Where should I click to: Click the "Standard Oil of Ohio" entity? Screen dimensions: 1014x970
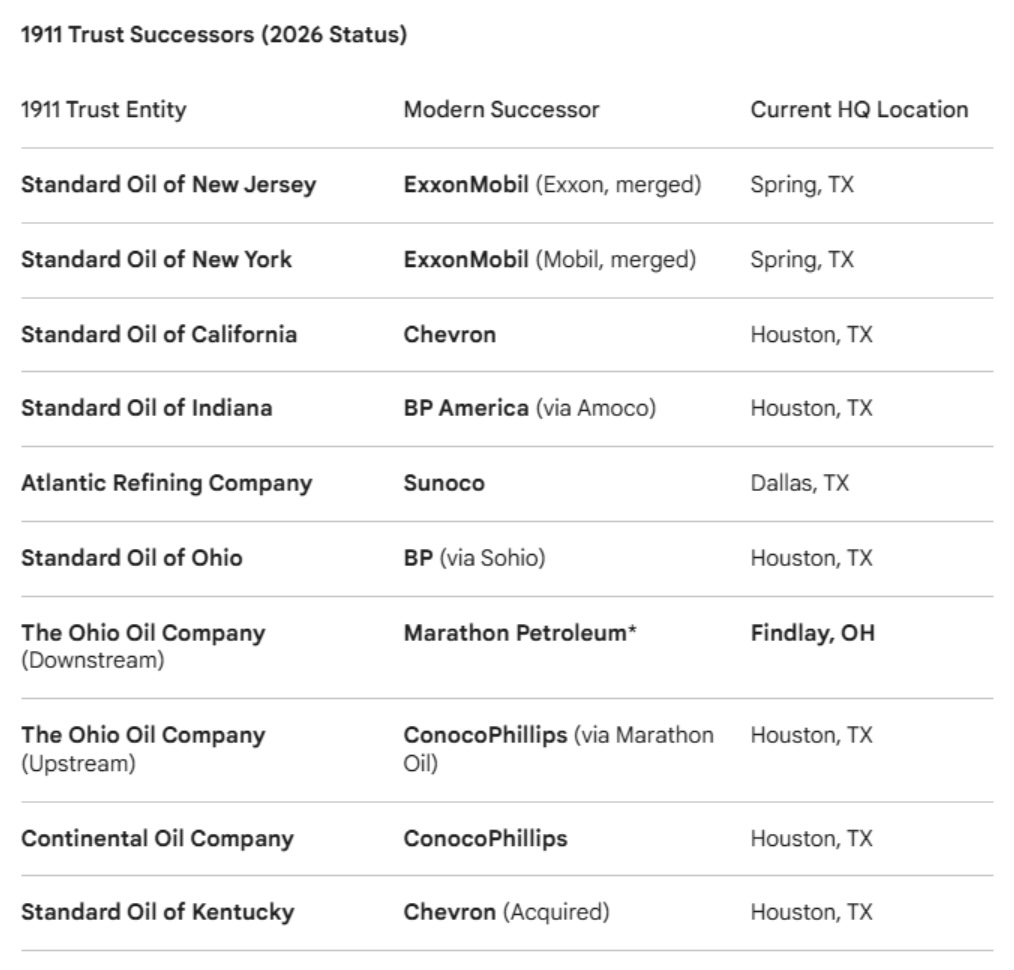[x=131, y=558]
